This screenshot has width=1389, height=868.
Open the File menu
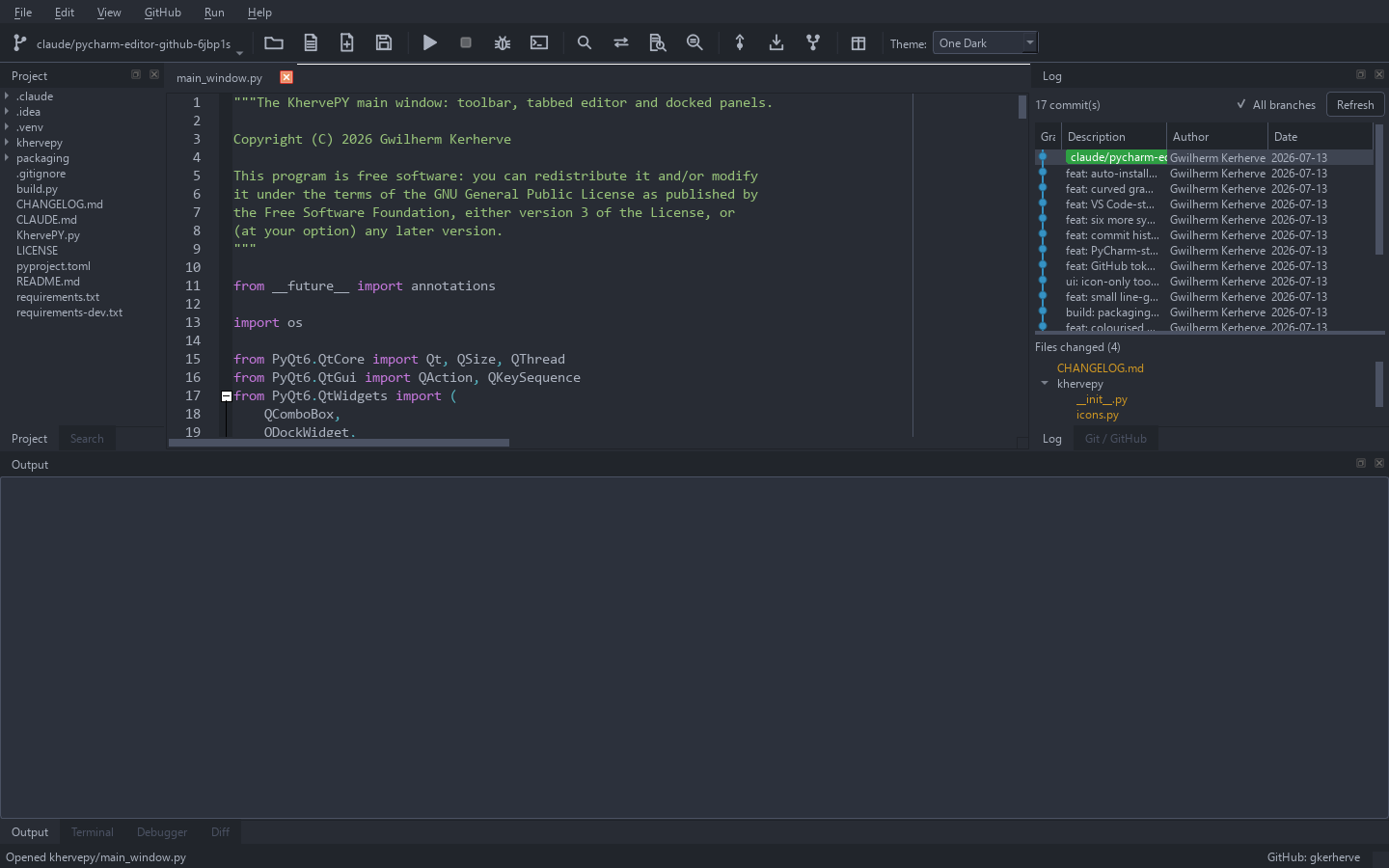tap(23, 12)
